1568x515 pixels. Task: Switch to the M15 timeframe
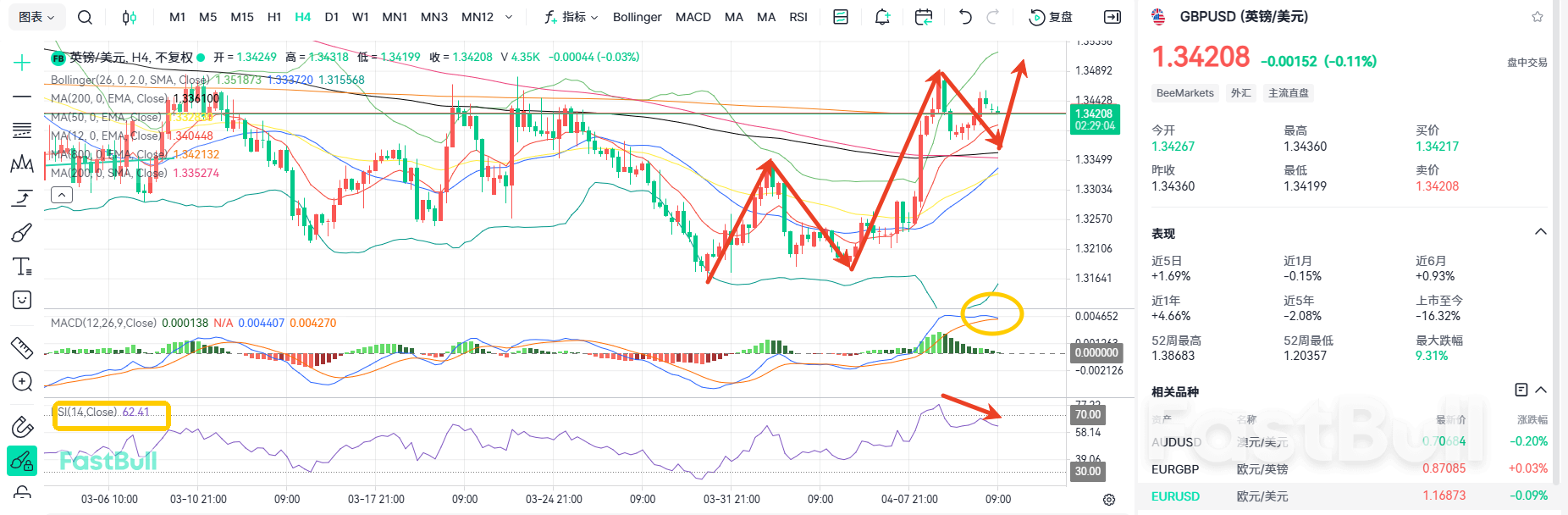pos(242,17)
